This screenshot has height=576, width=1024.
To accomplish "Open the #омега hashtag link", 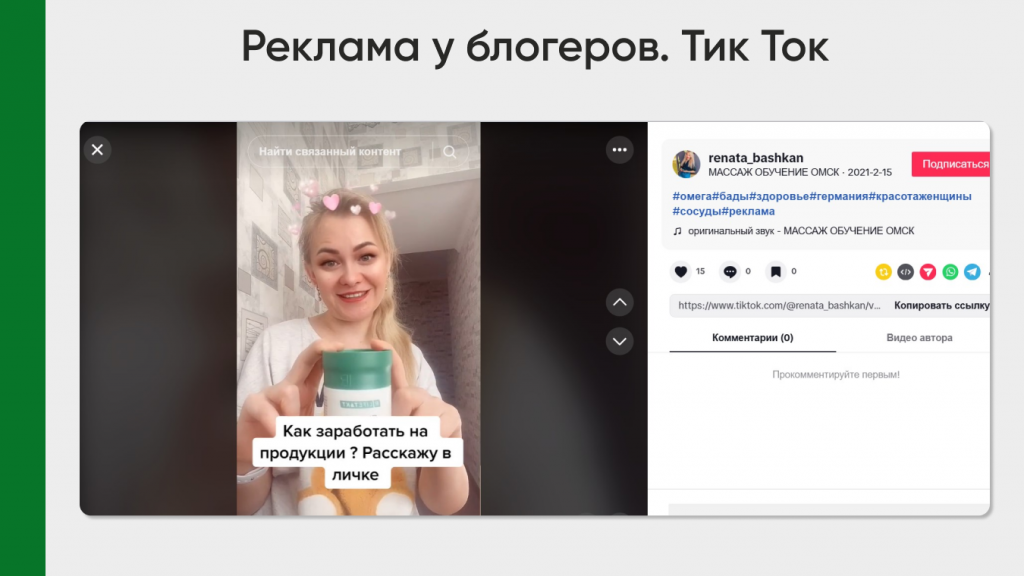I will 691,196.
